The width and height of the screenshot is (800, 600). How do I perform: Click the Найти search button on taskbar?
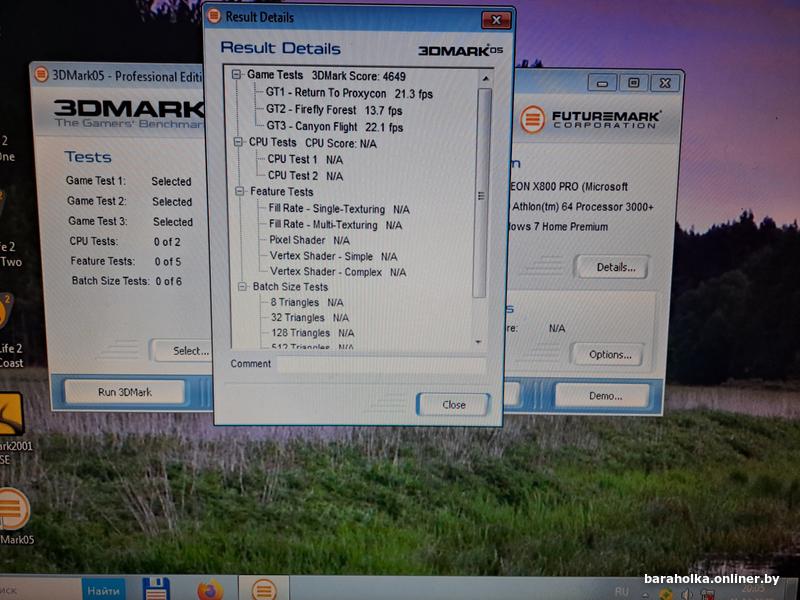[104, 590]
